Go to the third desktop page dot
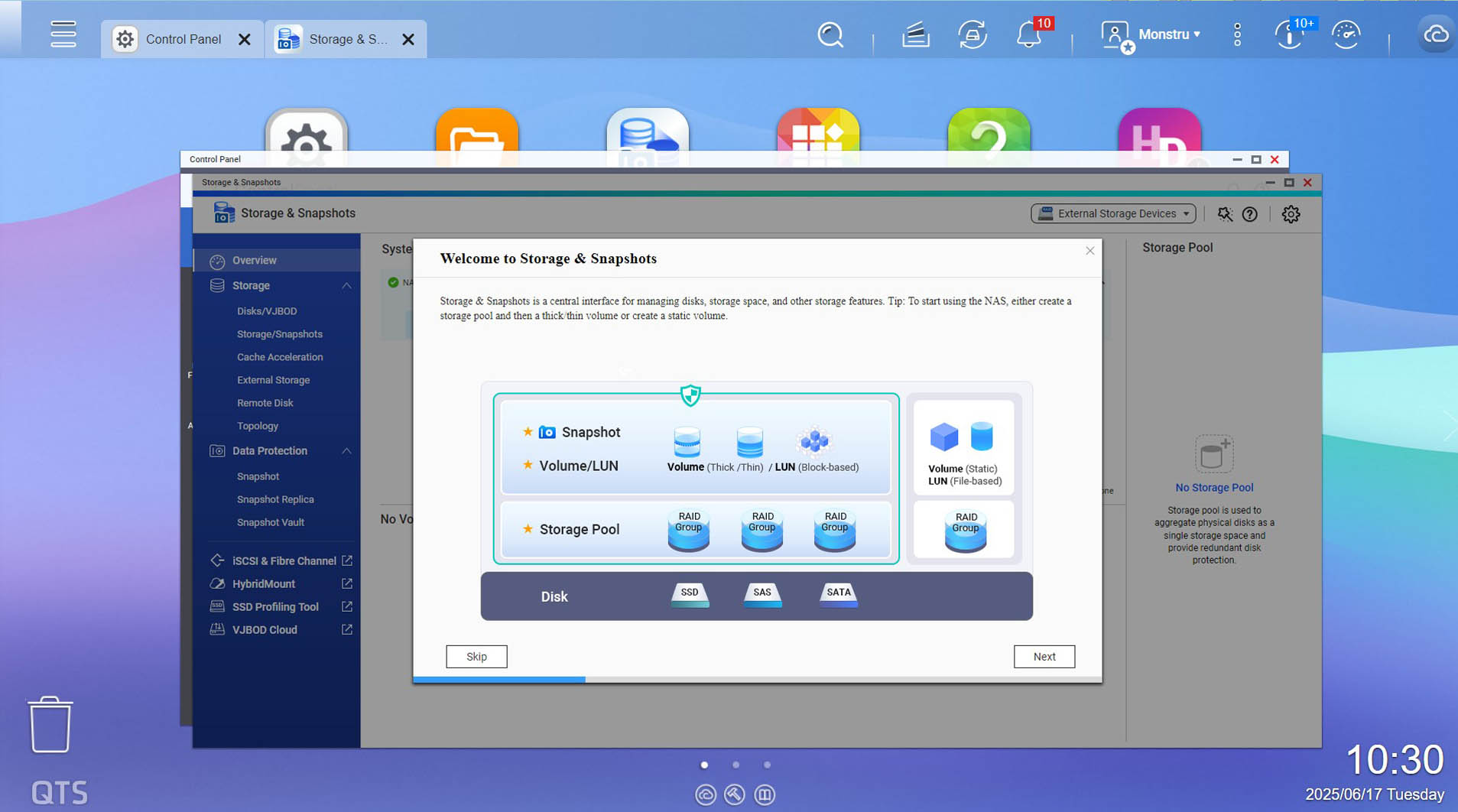The height and width of the screenshot is (812, 1458). pyautogui.click(x=767, y=765)
